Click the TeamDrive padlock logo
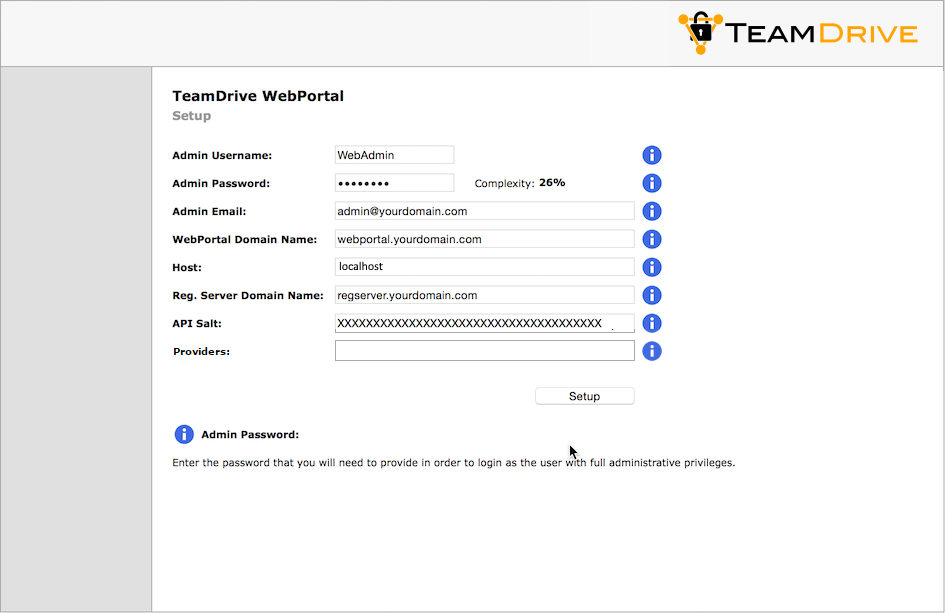Image resolution: width=945 pixels, height=613 pixels. pos(701,33)
